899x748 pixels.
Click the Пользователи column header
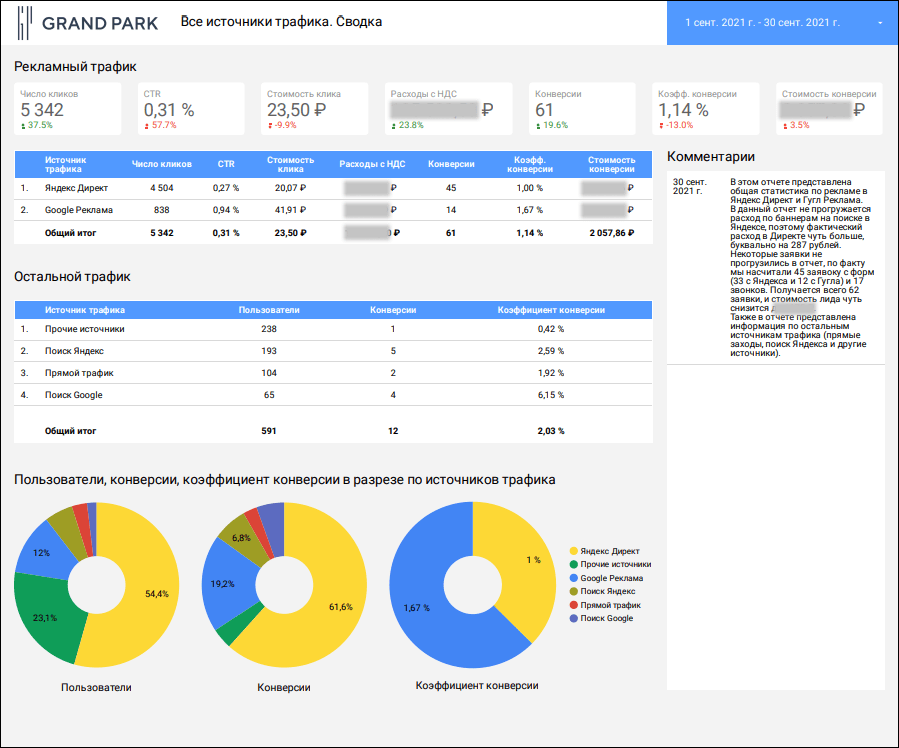(269, 310)
